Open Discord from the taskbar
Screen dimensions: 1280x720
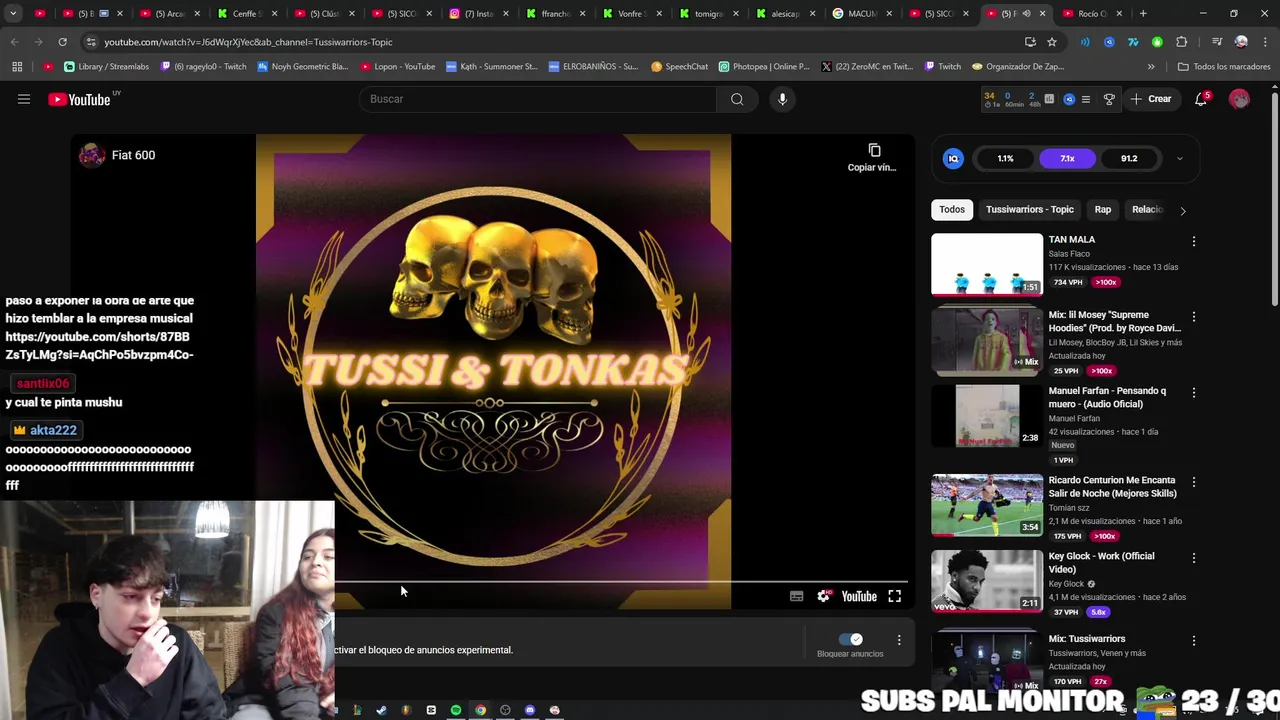click(530, 710)
